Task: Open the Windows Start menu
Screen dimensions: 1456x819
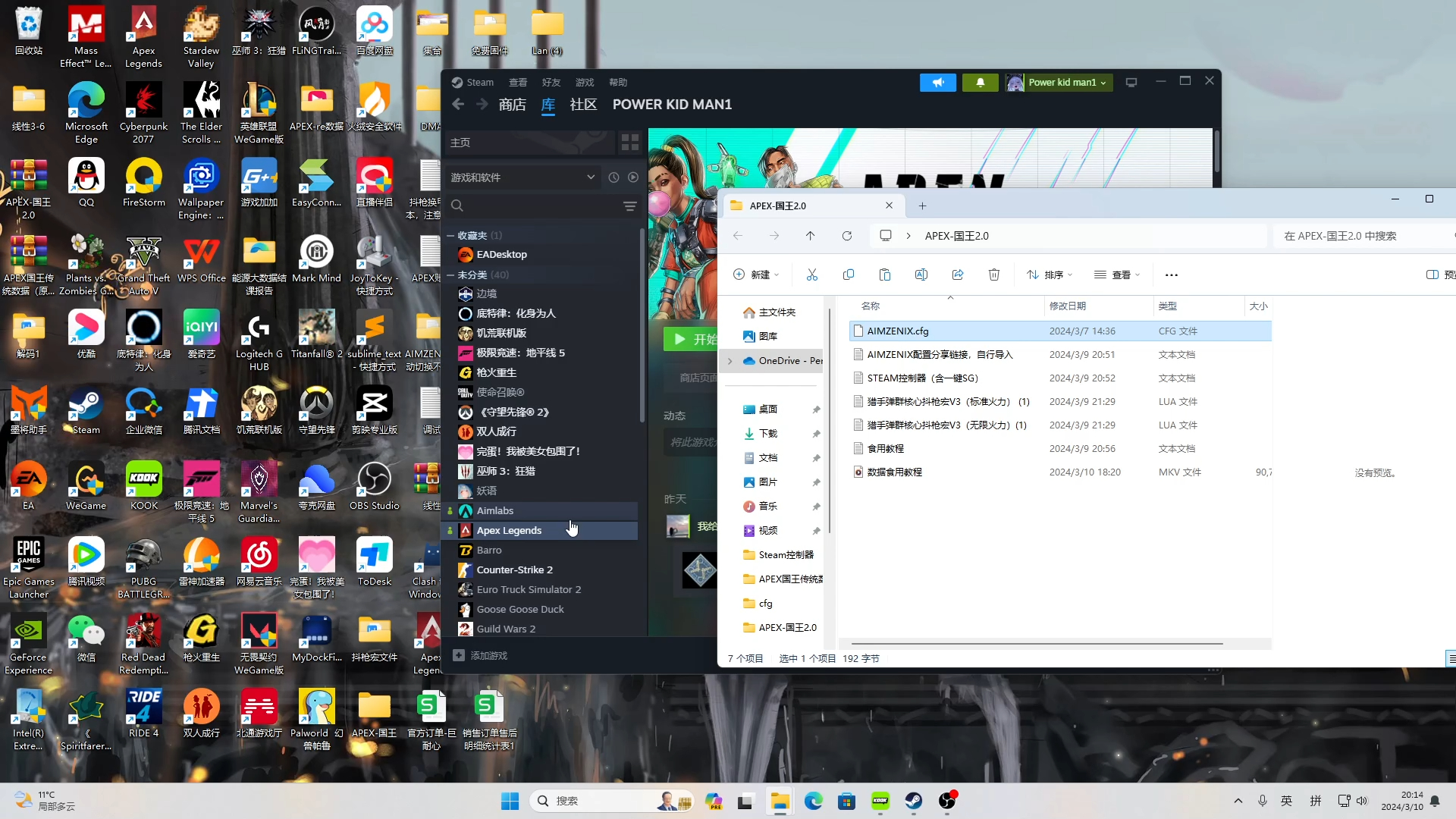Action: click(x=510, y=801)
